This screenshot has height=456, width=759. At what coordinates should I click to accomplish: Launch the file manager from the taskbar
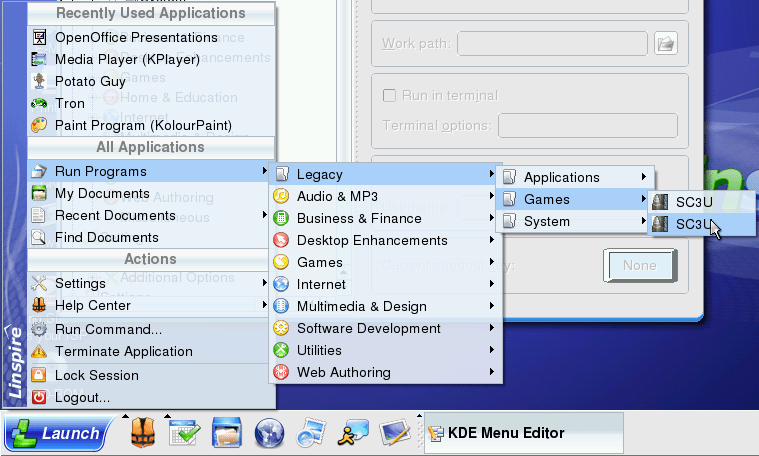pos(228,433)
